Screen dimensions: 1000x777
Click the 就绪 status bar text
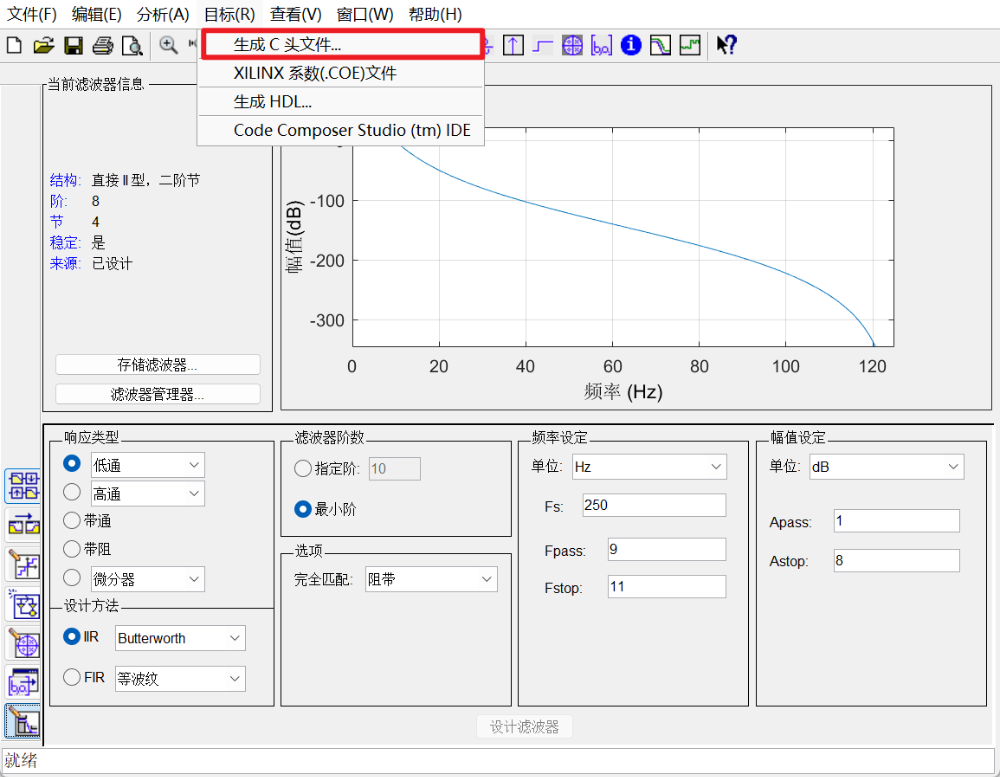[20, 760]
